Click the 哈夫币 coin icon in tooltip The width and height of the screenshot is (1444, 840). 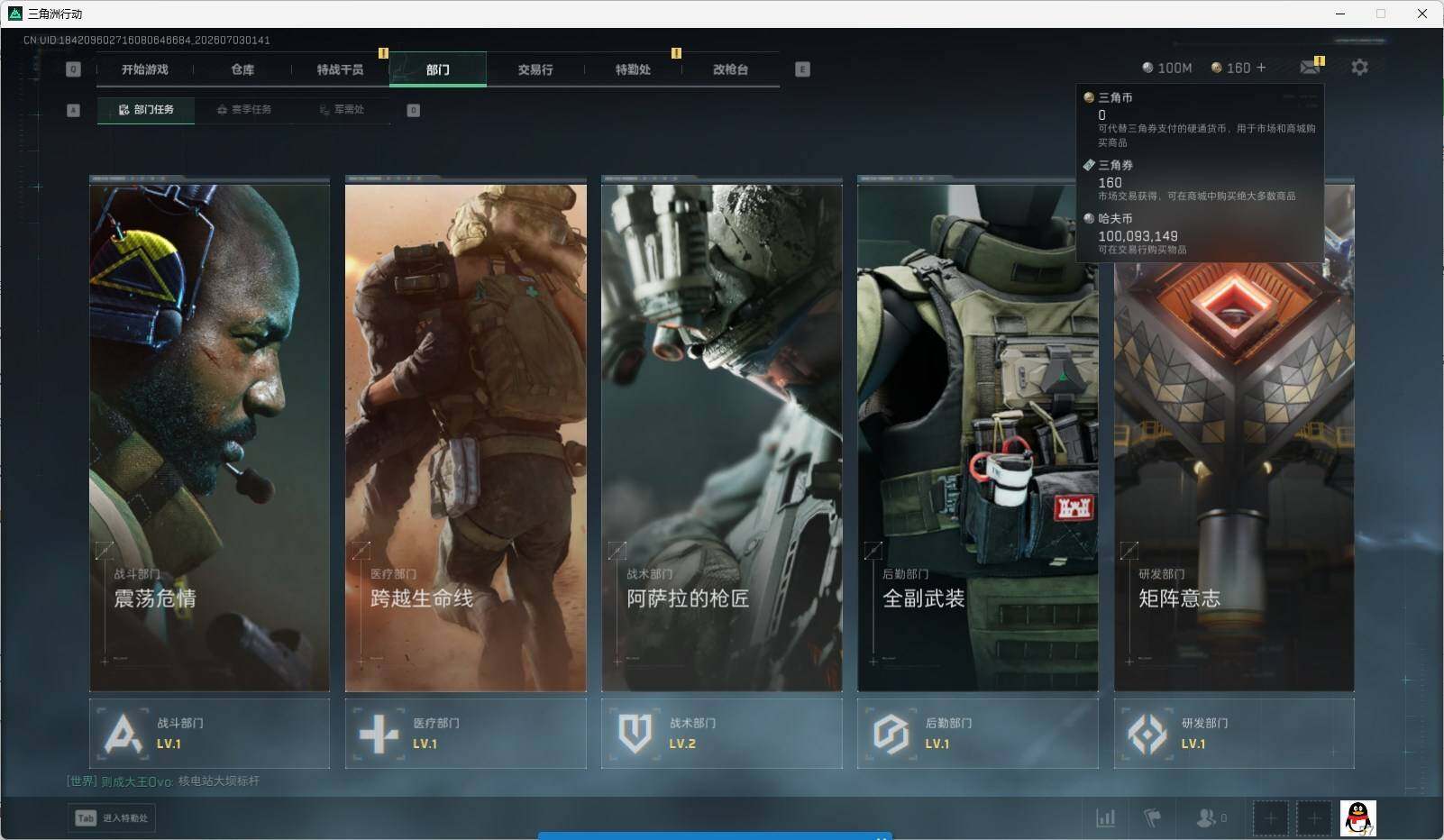point(1089,218)
